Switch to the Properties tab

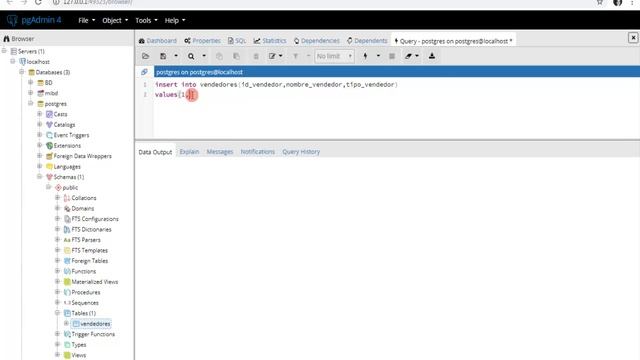pyautogui.click(x=202, y=40)
